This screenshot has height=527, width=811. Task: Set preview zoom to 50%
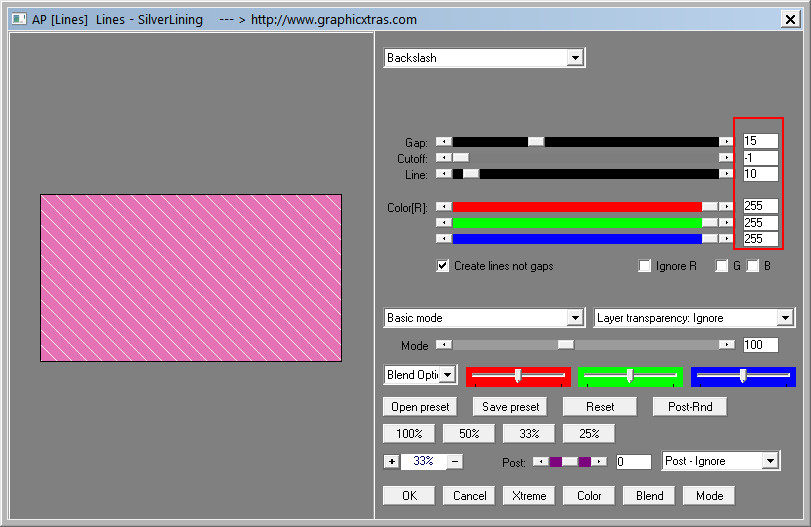click(x=469, y=434)
